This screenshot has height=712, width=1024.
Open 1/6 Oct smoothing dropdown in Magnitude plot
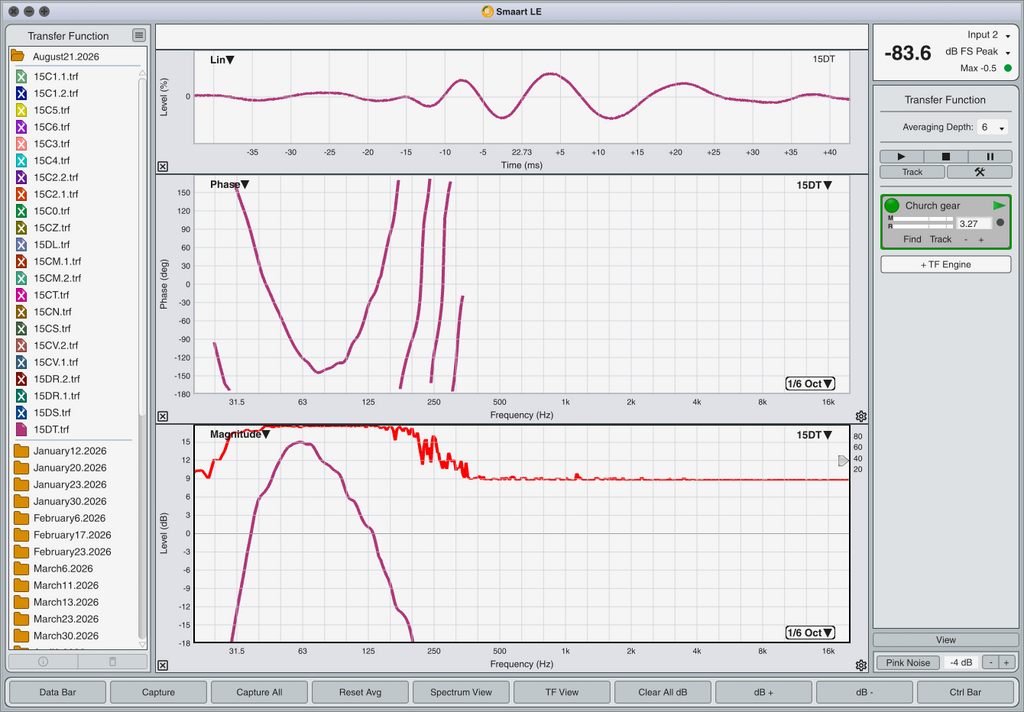[x=810, y=632]
